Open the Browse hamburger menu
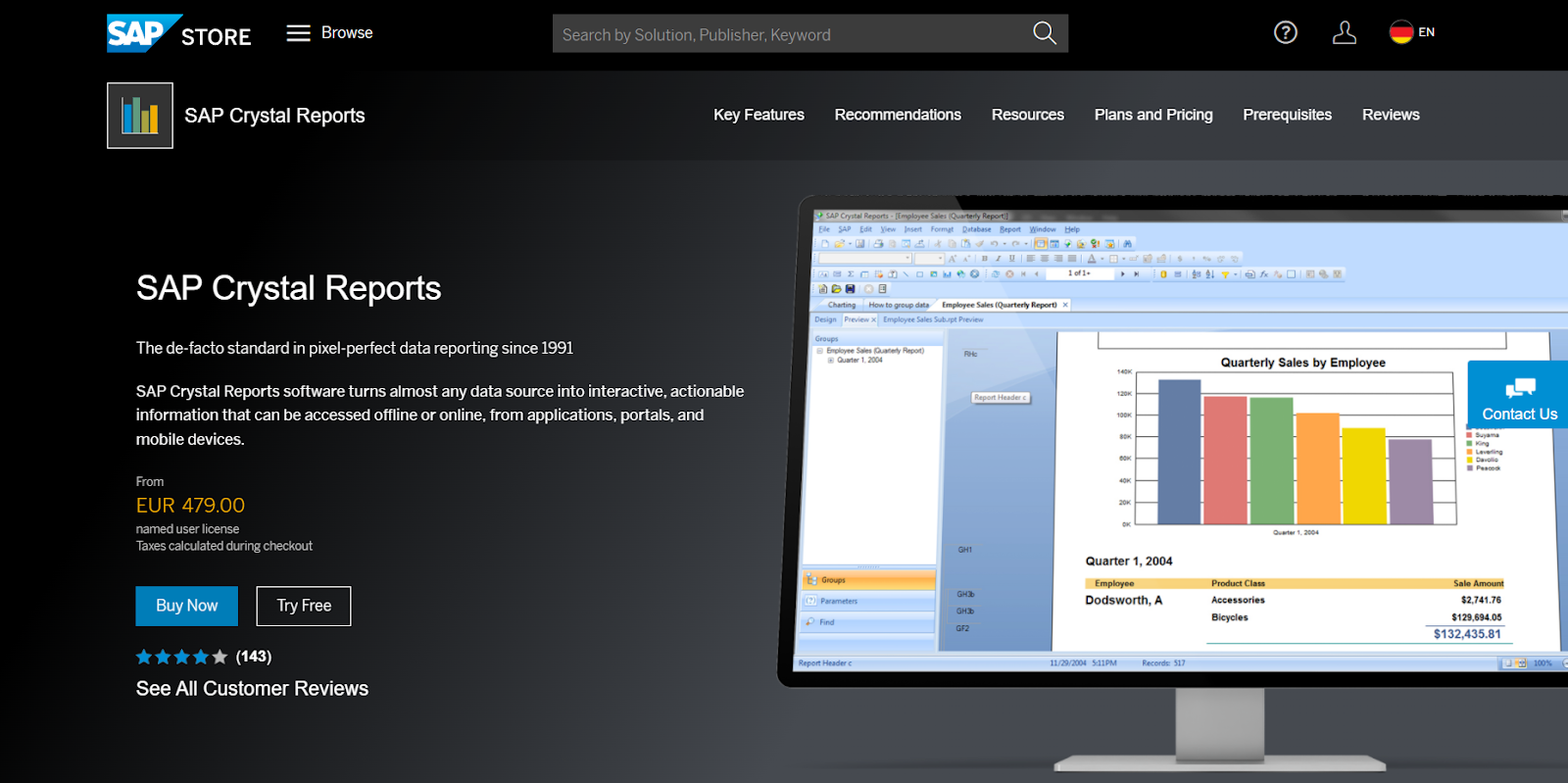This screenshot has width=1568, height=783. point(329,33)
